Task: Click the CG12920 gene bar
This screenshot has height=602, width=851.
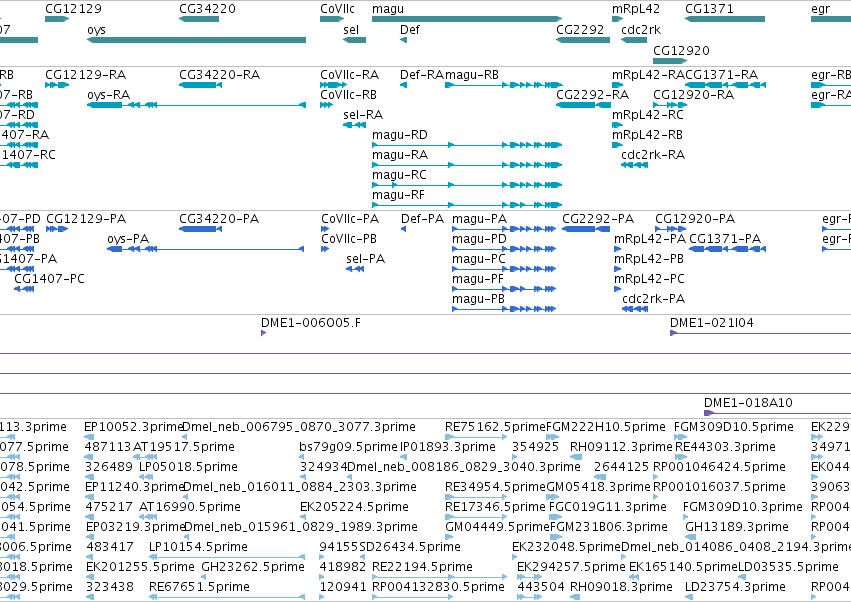Action: pyautogui.click(x=670, y=61)
